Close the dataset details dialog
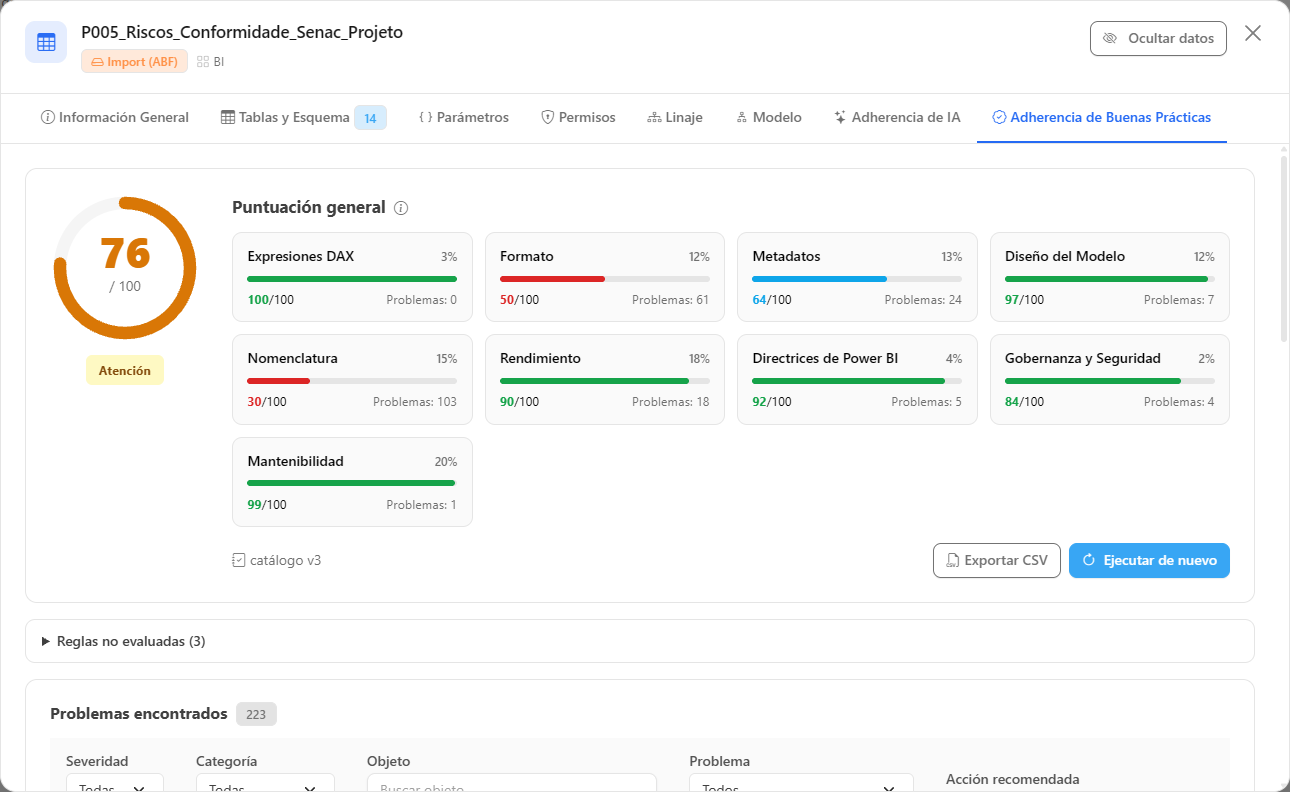The image size is (1290, 792). pyautogui.click(x=1253, y=33)
